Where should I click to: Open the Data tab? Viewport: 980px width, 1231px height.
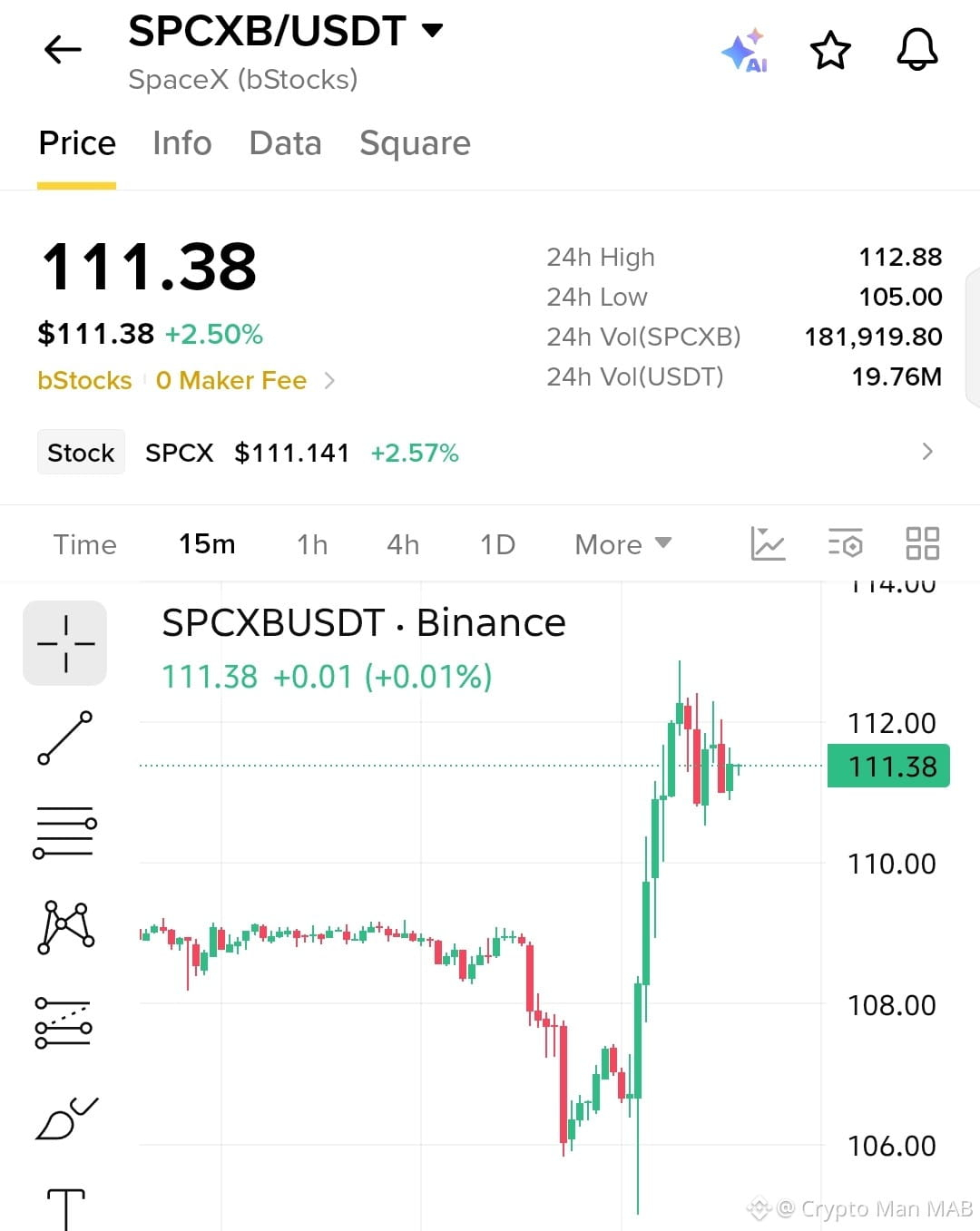click(285, 143)
